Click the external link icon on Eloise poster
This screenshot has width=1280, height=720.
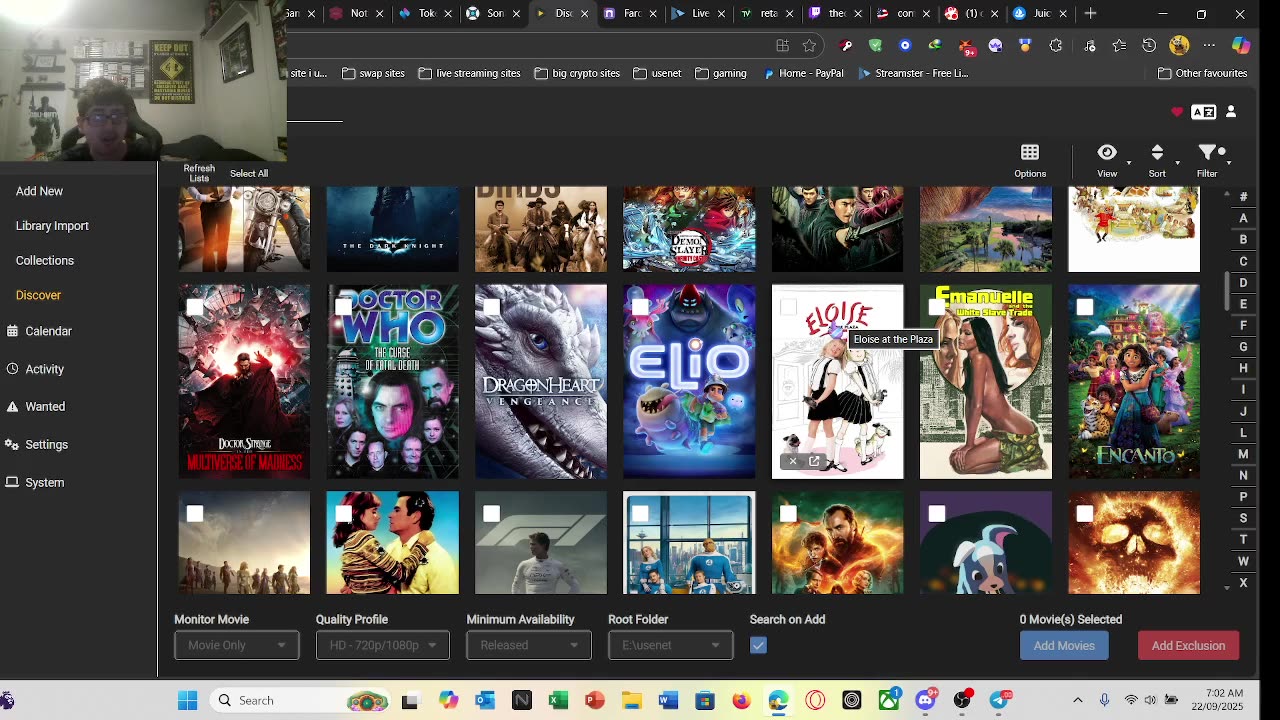(814, 461)
